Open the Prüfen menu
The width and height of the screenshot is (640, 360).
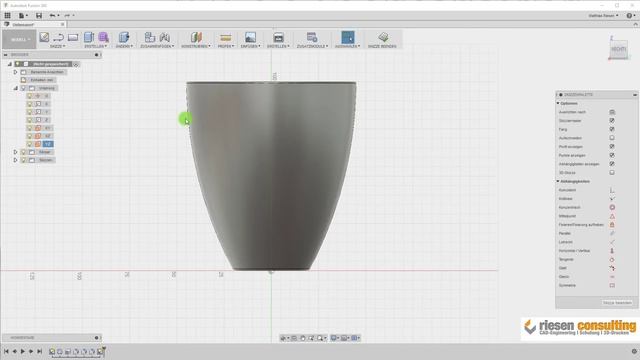[225, 46]
